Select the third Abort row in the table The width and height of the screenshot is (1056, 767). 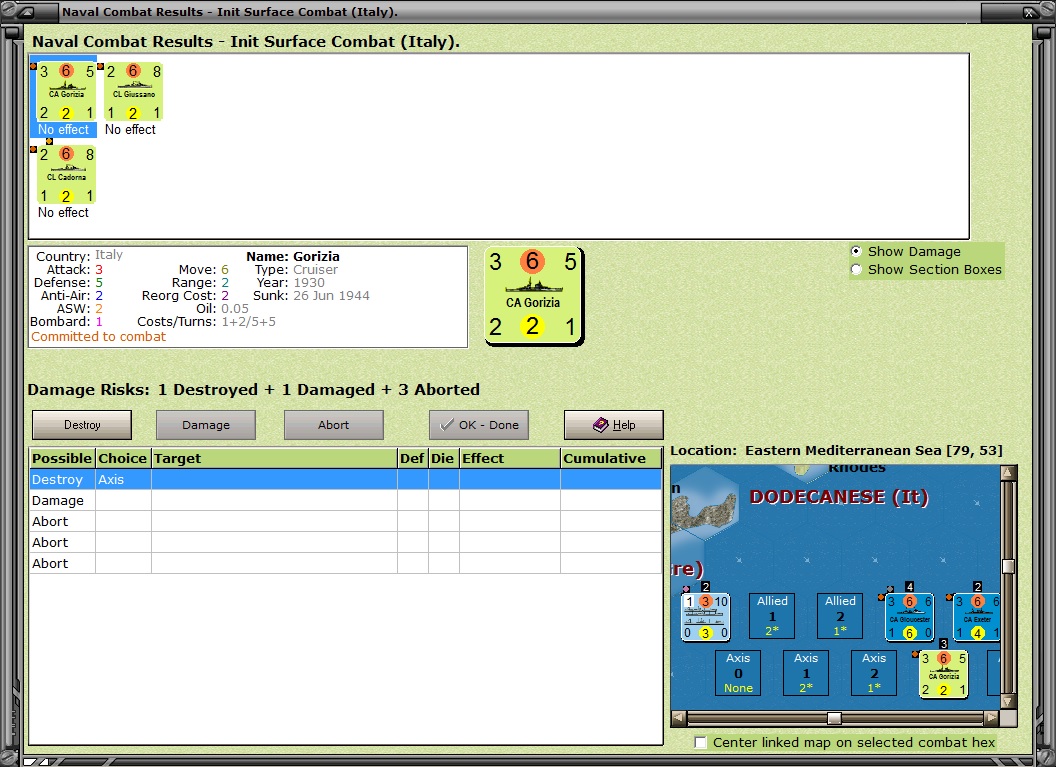(345, 563)
